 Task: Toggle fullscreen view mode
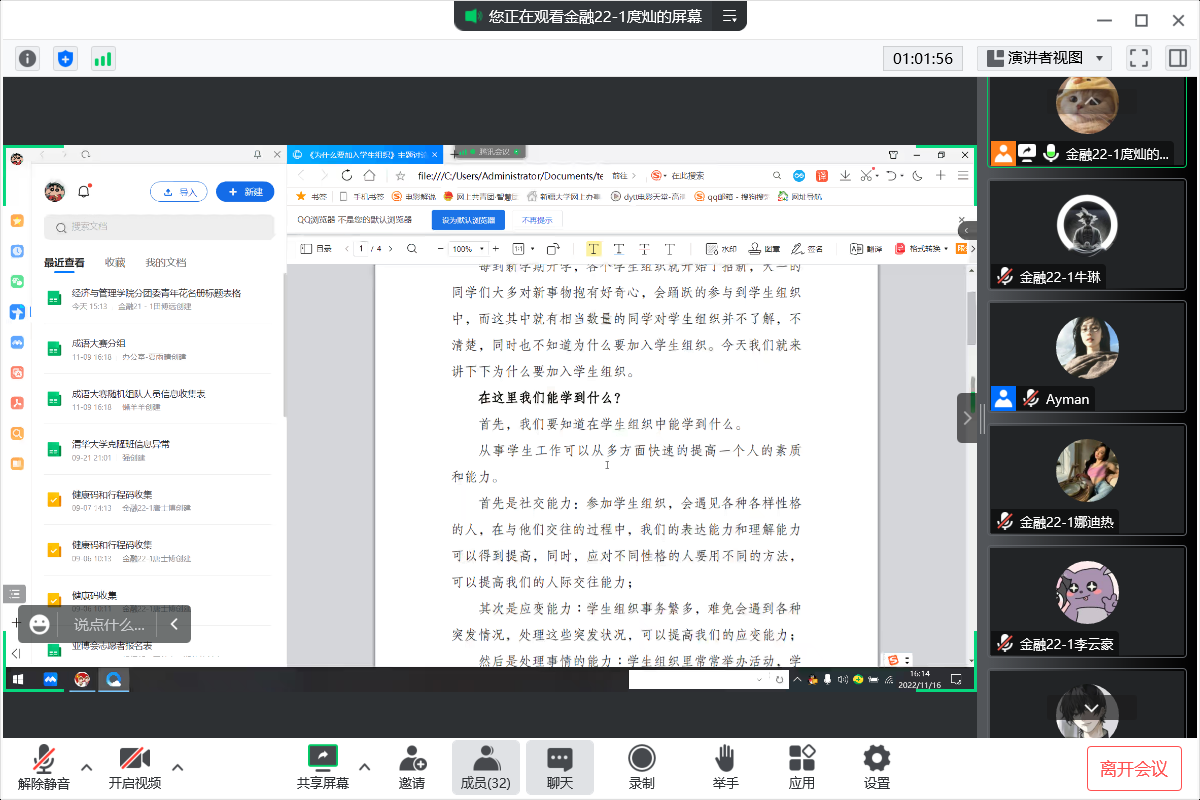coord(1138,58)
